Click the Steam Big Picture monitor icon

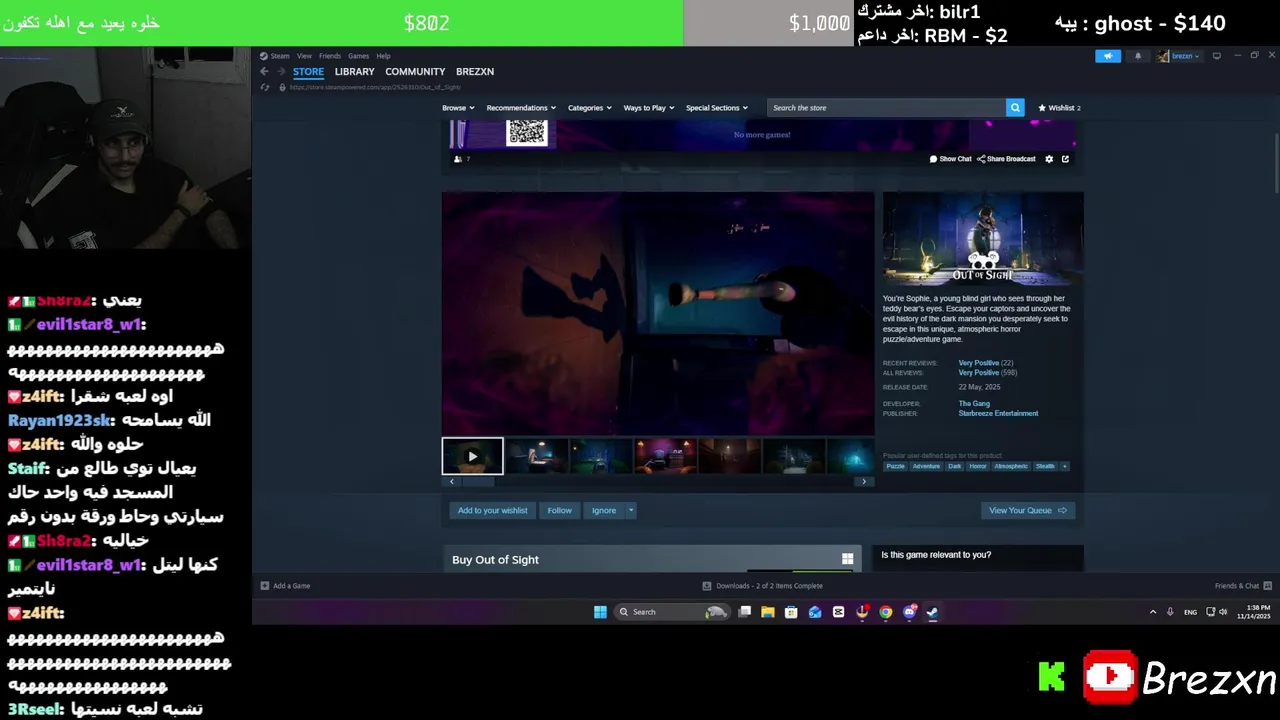point(1216,56)
